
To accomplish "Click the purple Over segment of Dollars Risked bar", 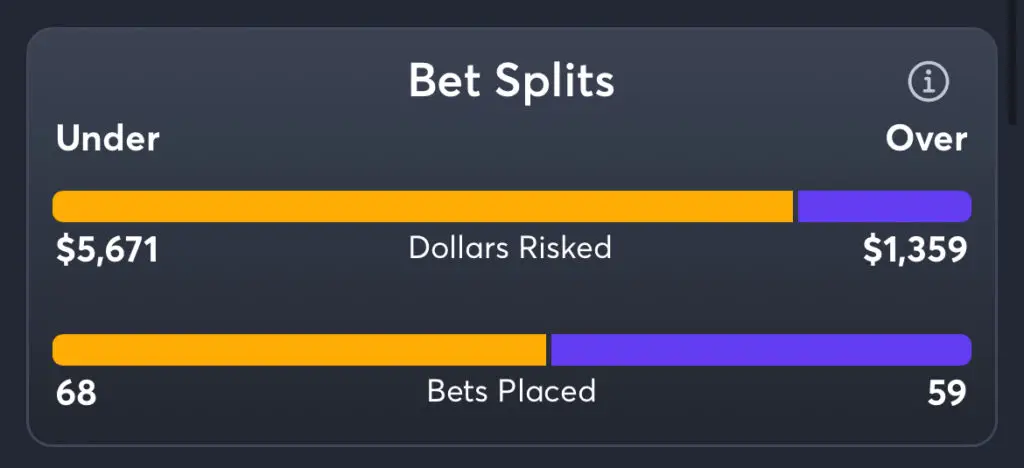I will (884, 206).
